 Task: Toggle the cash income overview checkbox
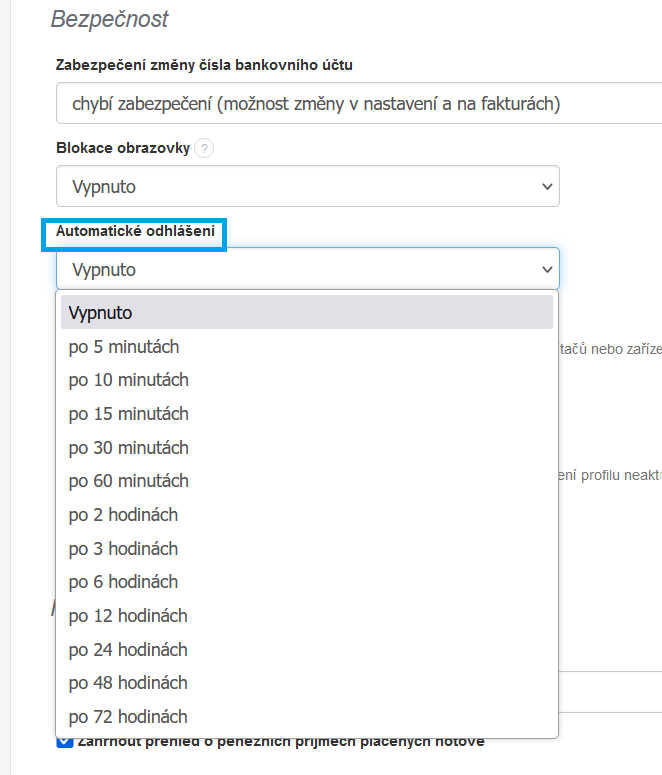coord(65,742)
